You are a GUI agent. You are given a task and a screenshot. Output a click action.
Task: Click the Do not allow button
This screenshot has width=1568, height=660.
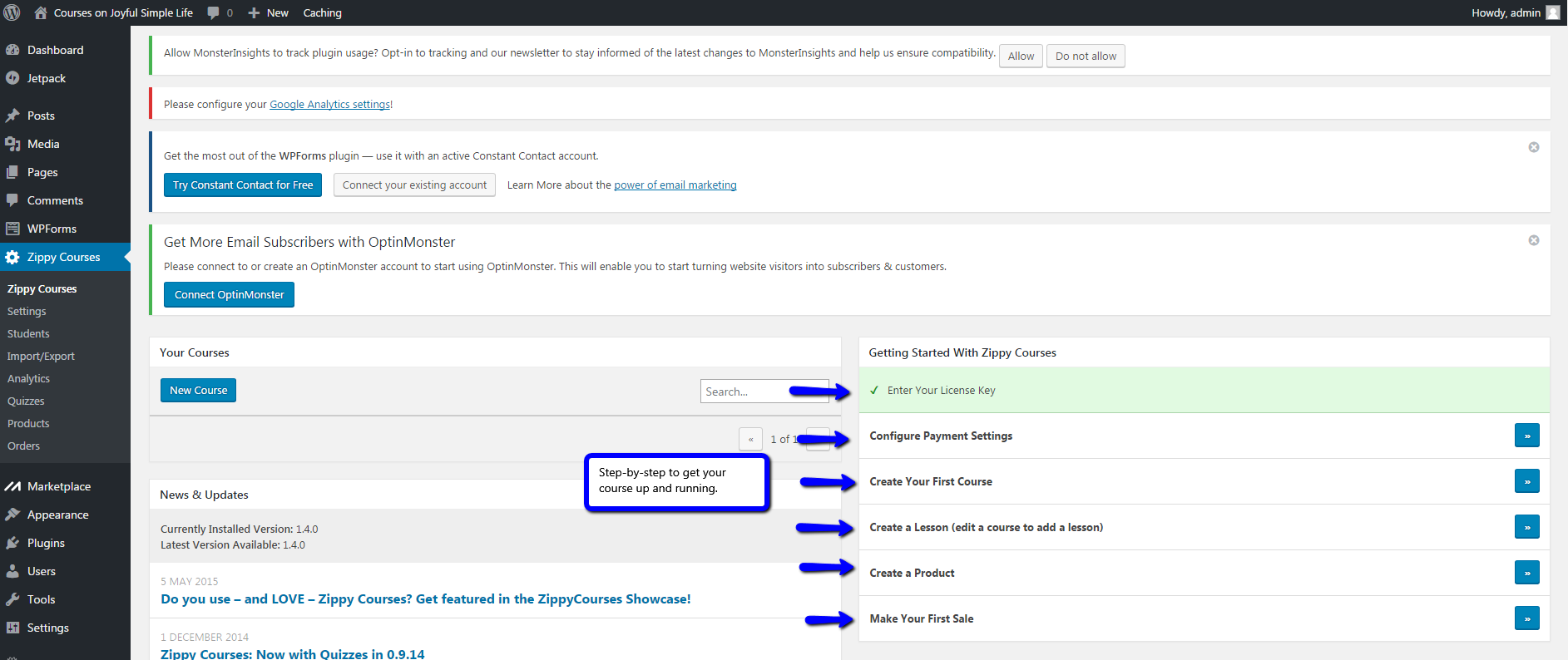(1086, 56)
